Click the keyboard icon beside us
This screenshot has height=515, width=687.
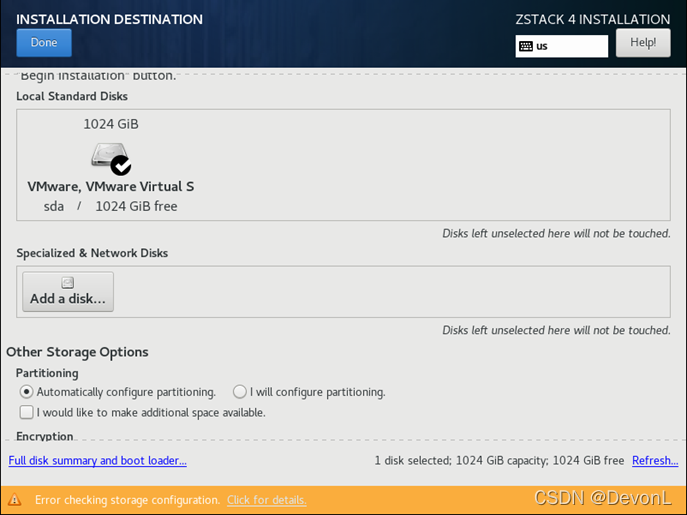click(526, 46)
